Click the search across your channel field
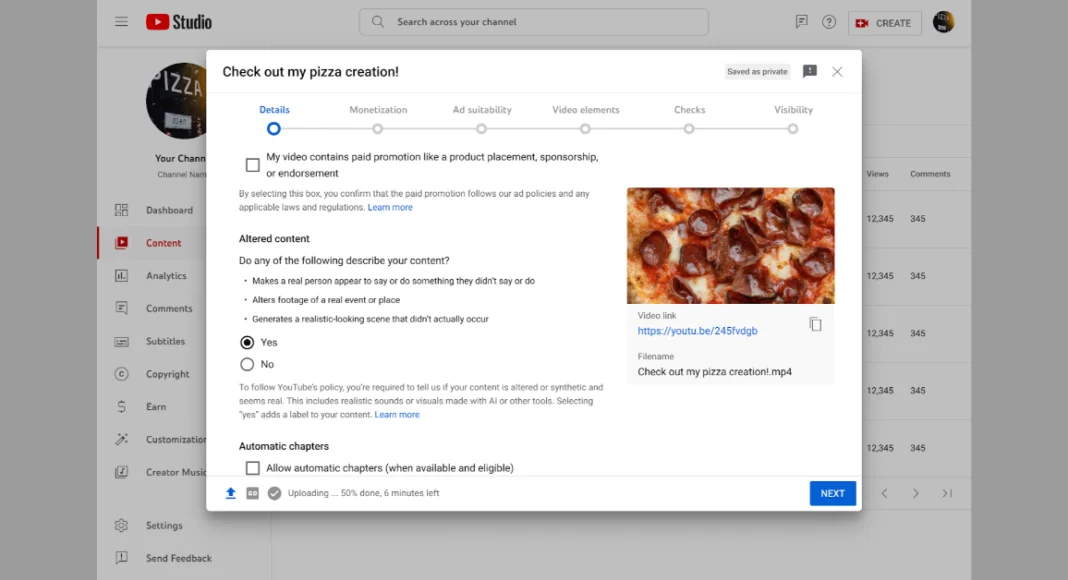 click(534, 22)
